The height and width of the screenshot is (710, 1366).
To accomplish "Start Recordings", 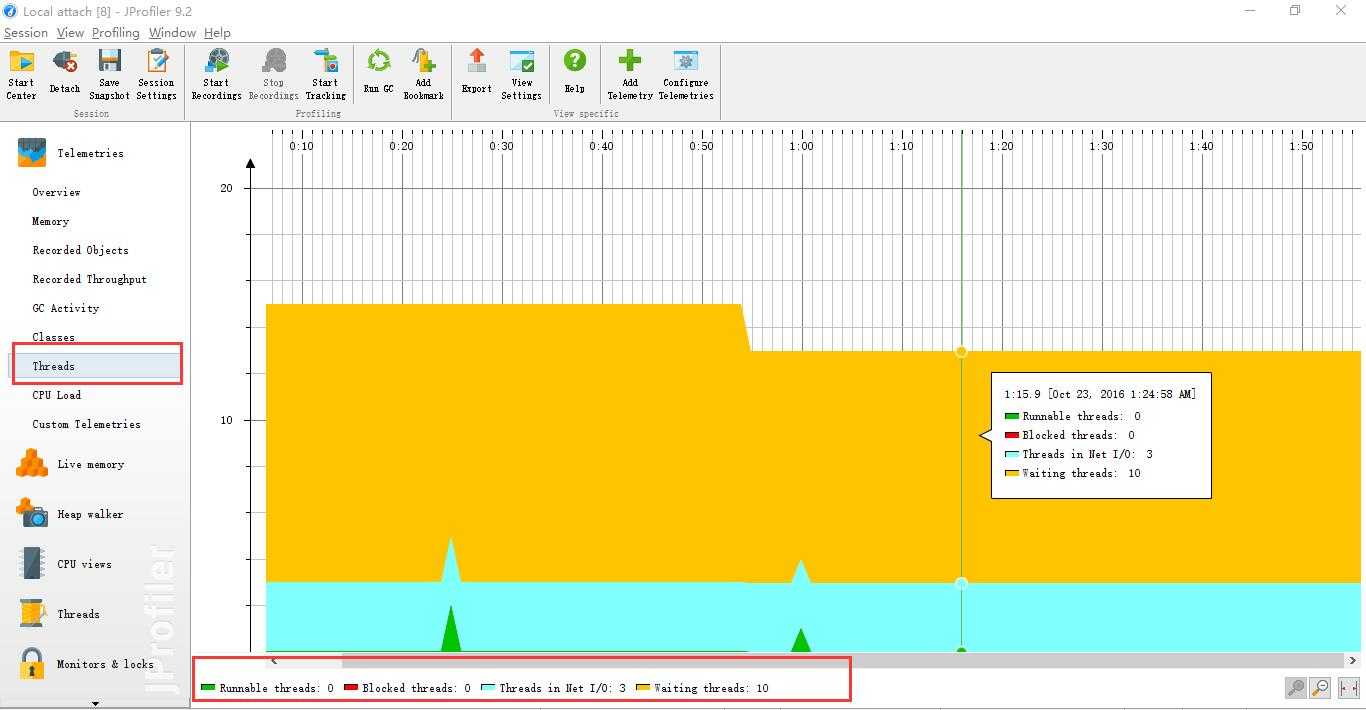I will coord(216,74).
